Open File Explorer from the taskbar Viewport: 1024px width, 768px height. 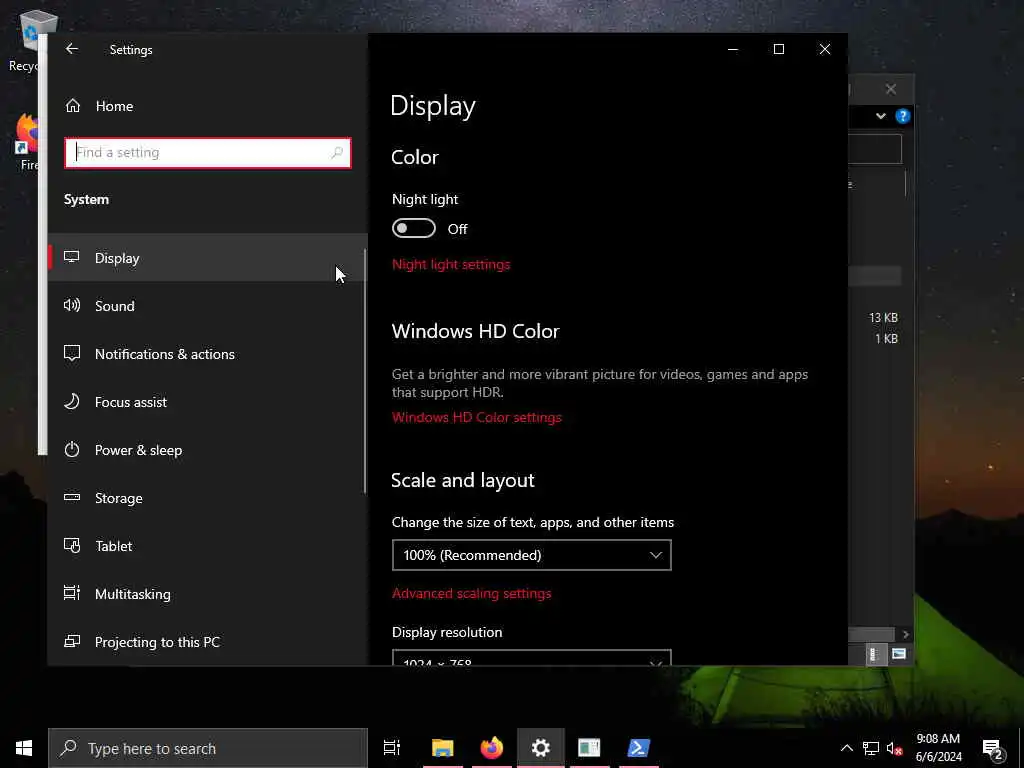pos(442,748)
